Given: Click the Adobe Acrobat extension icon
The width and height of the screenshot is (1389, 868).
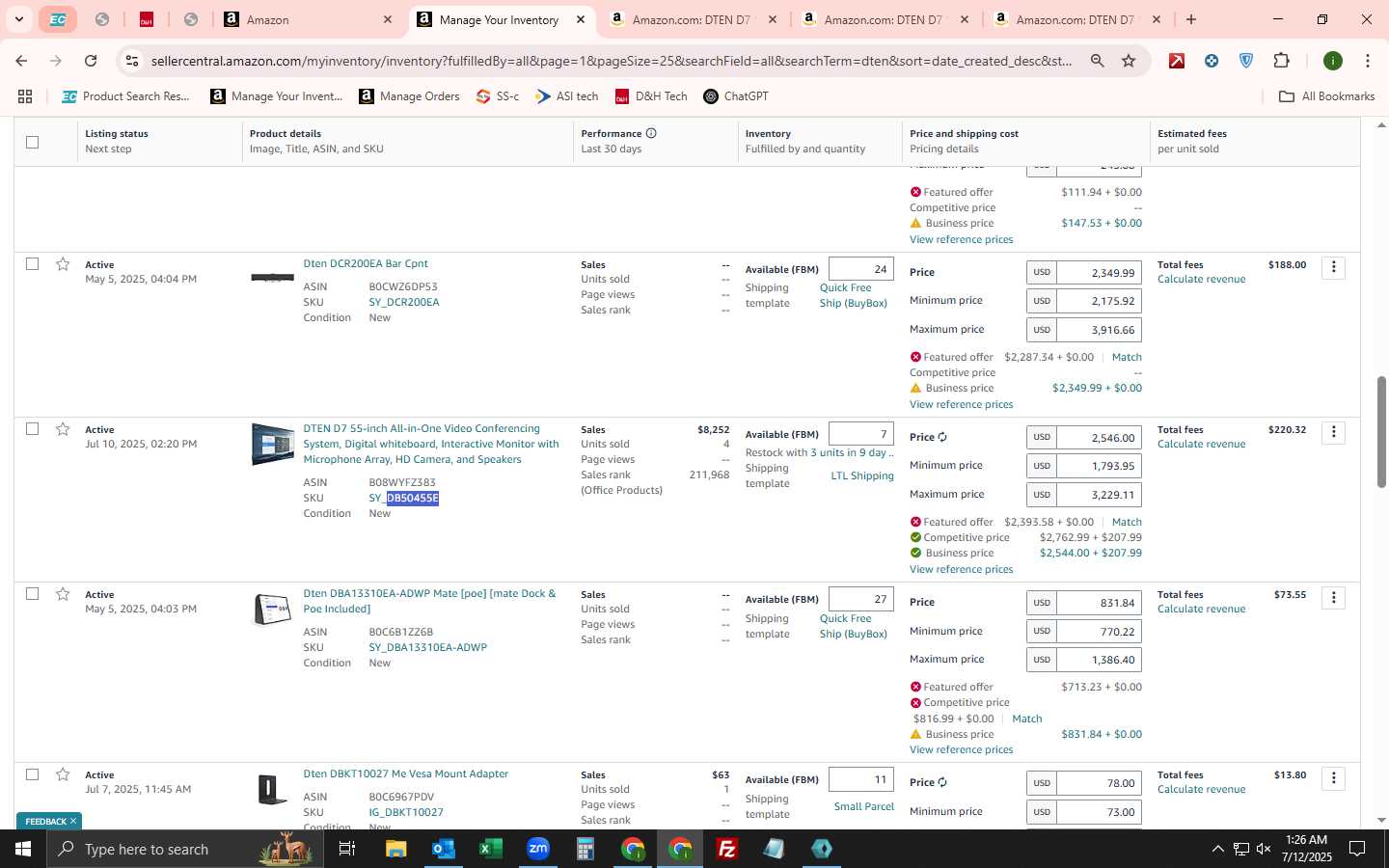Looking at the screenshot, I should coord(1177,61).
